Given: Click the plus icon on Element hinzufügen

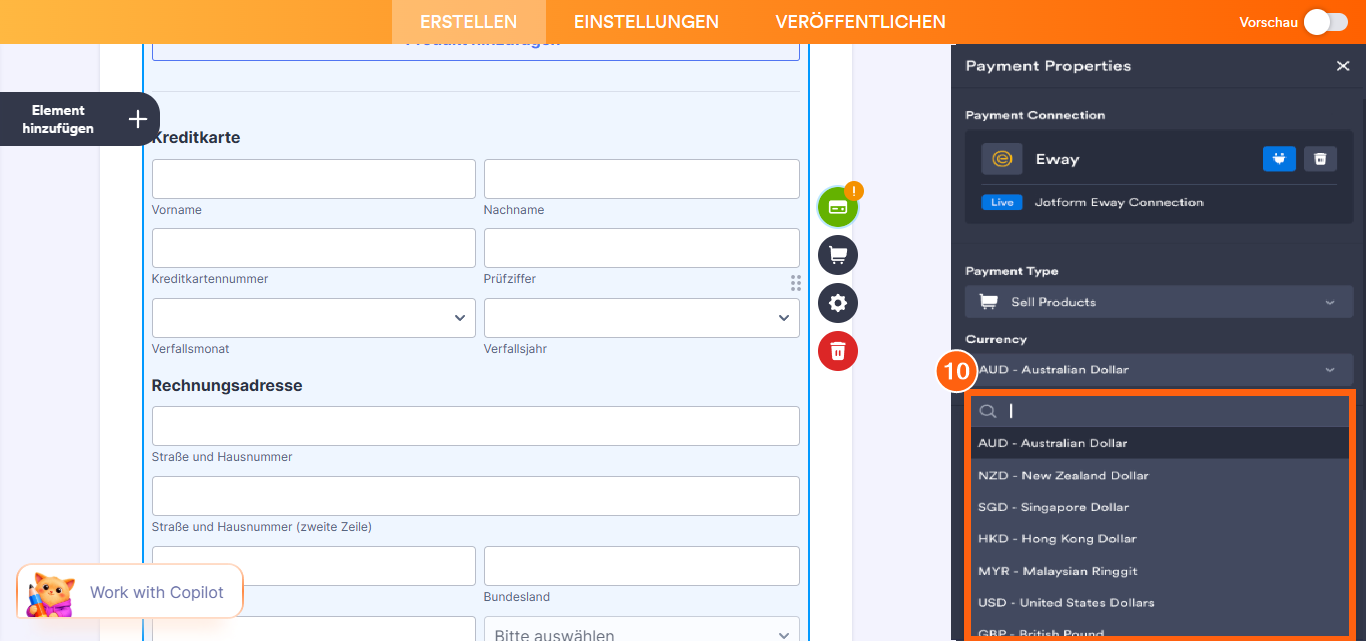Looking at the screenshot, I should [137, 118].
